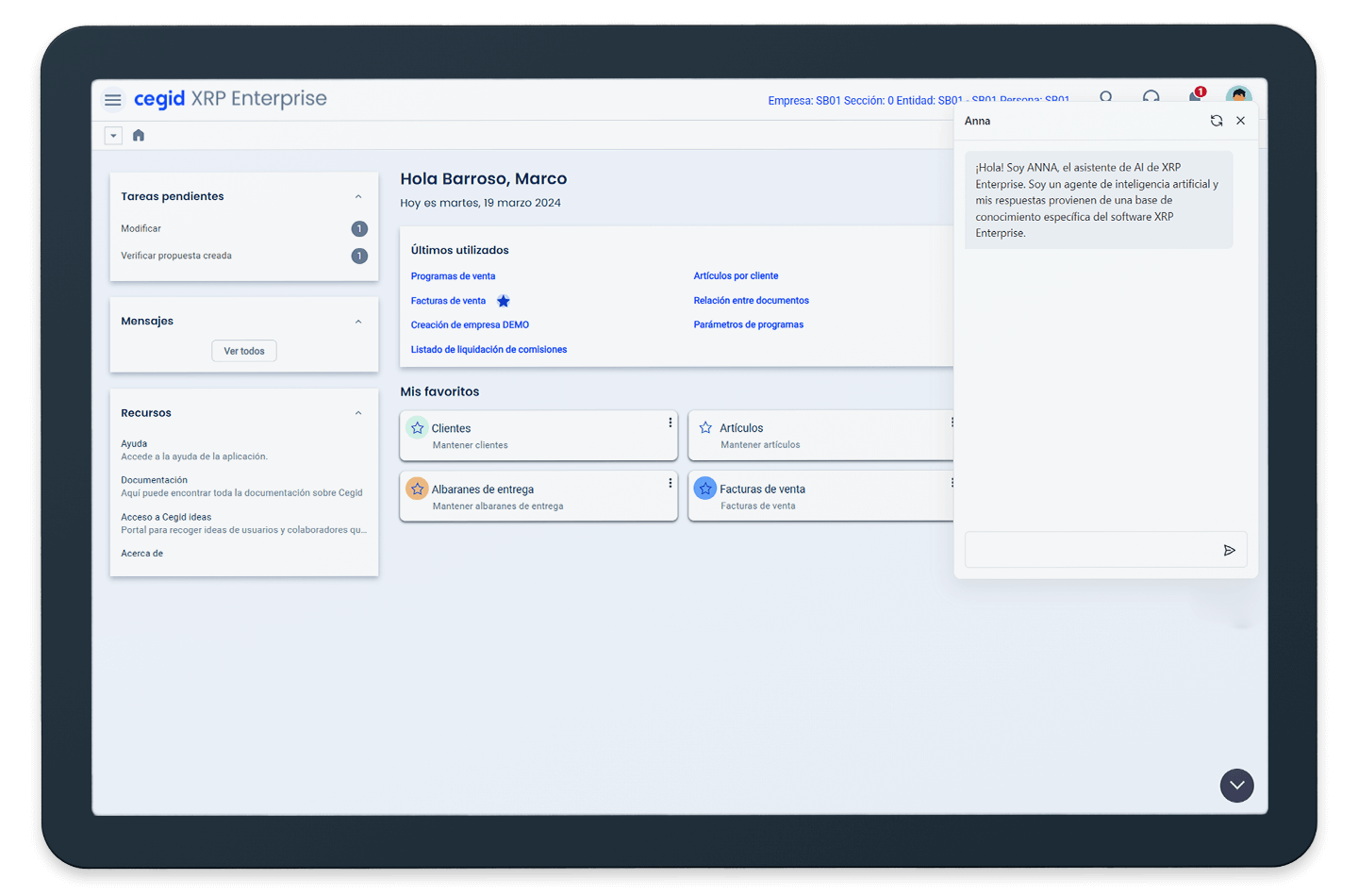Click the round scroll-down chevron button
Viewport: 1358px width, 896px height.
(1236, 786)
